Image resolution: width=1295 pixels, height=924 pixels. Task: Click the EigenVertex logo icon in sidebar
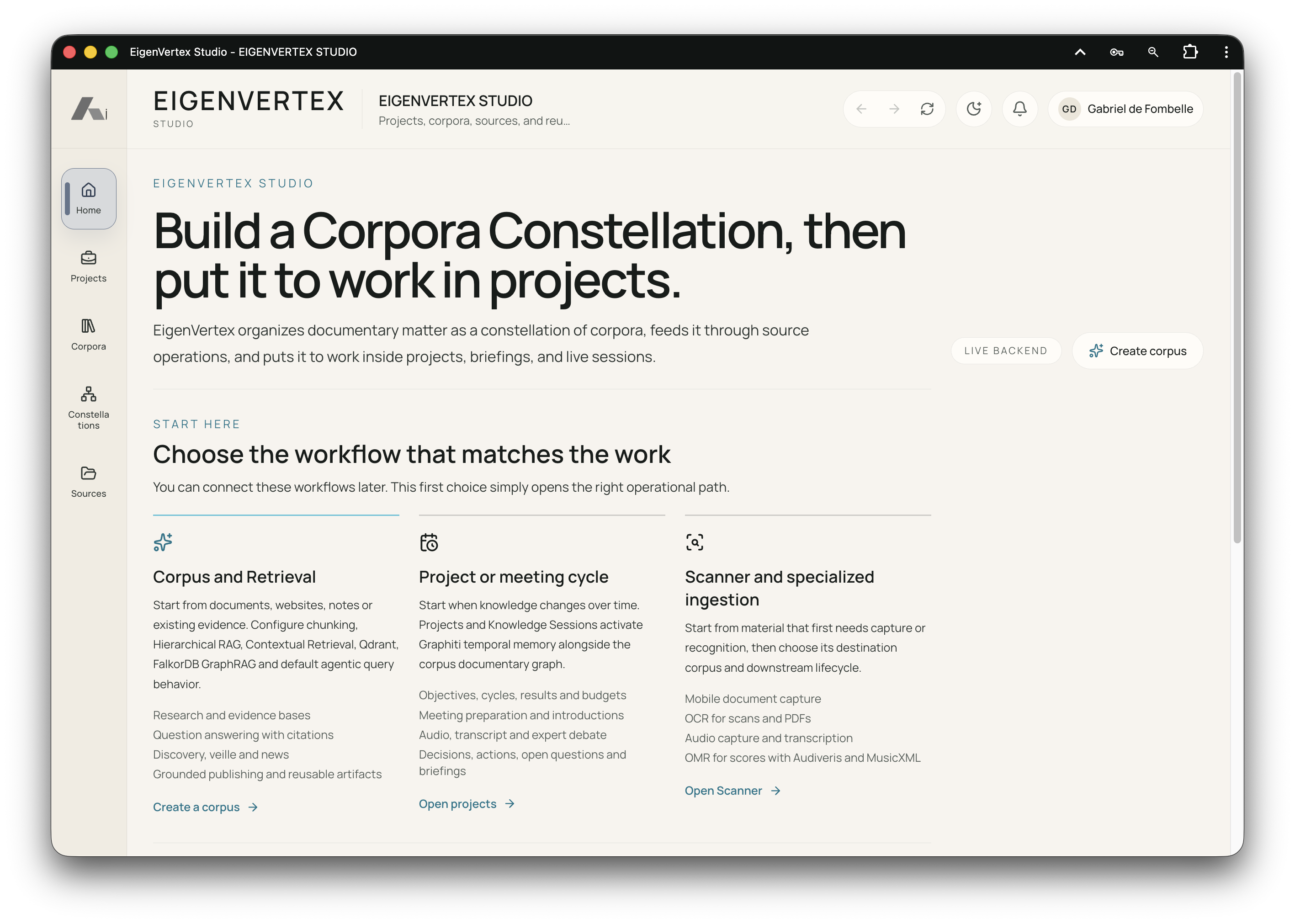click(x=89, y=109)
